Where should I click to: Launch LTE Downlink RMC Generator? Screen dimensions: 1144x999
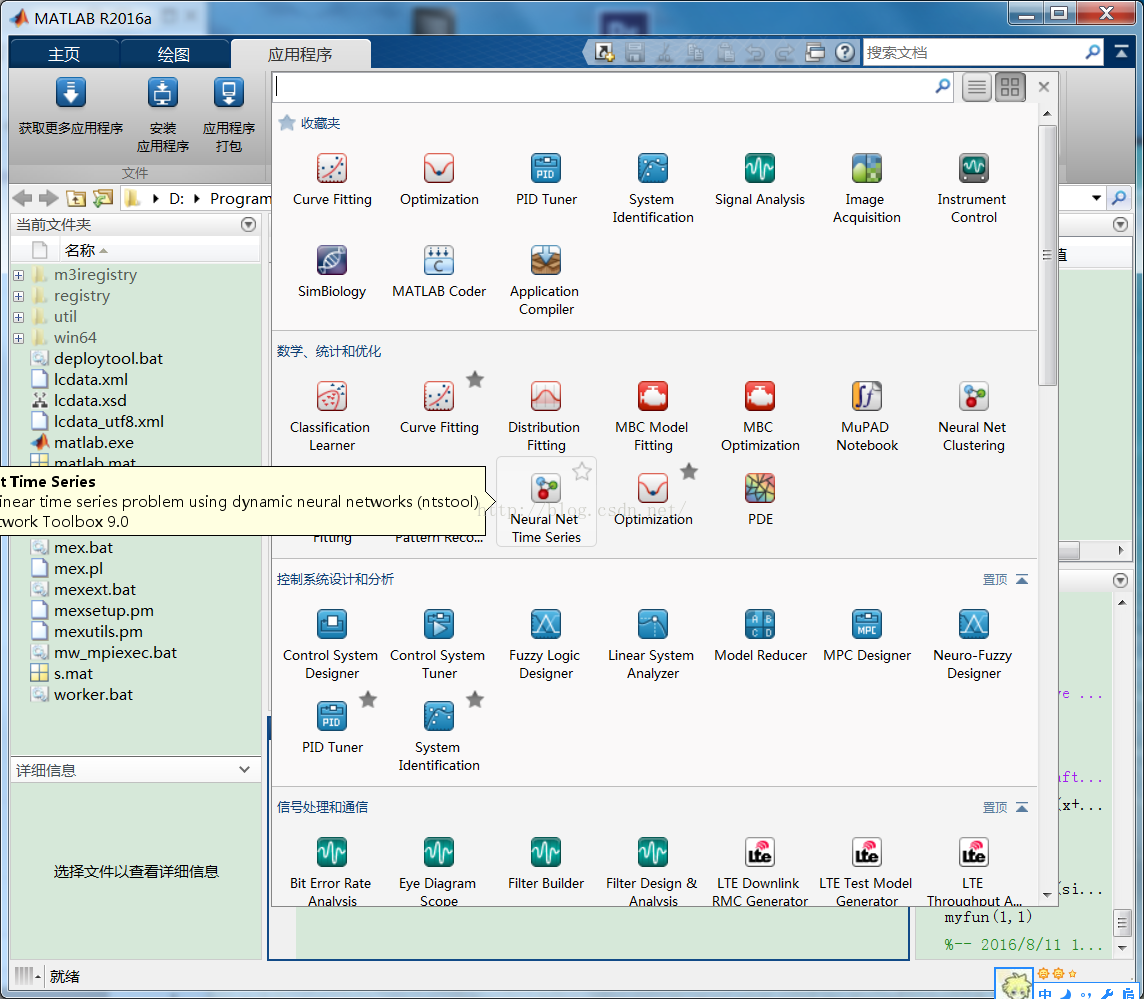tap(760, 871)
